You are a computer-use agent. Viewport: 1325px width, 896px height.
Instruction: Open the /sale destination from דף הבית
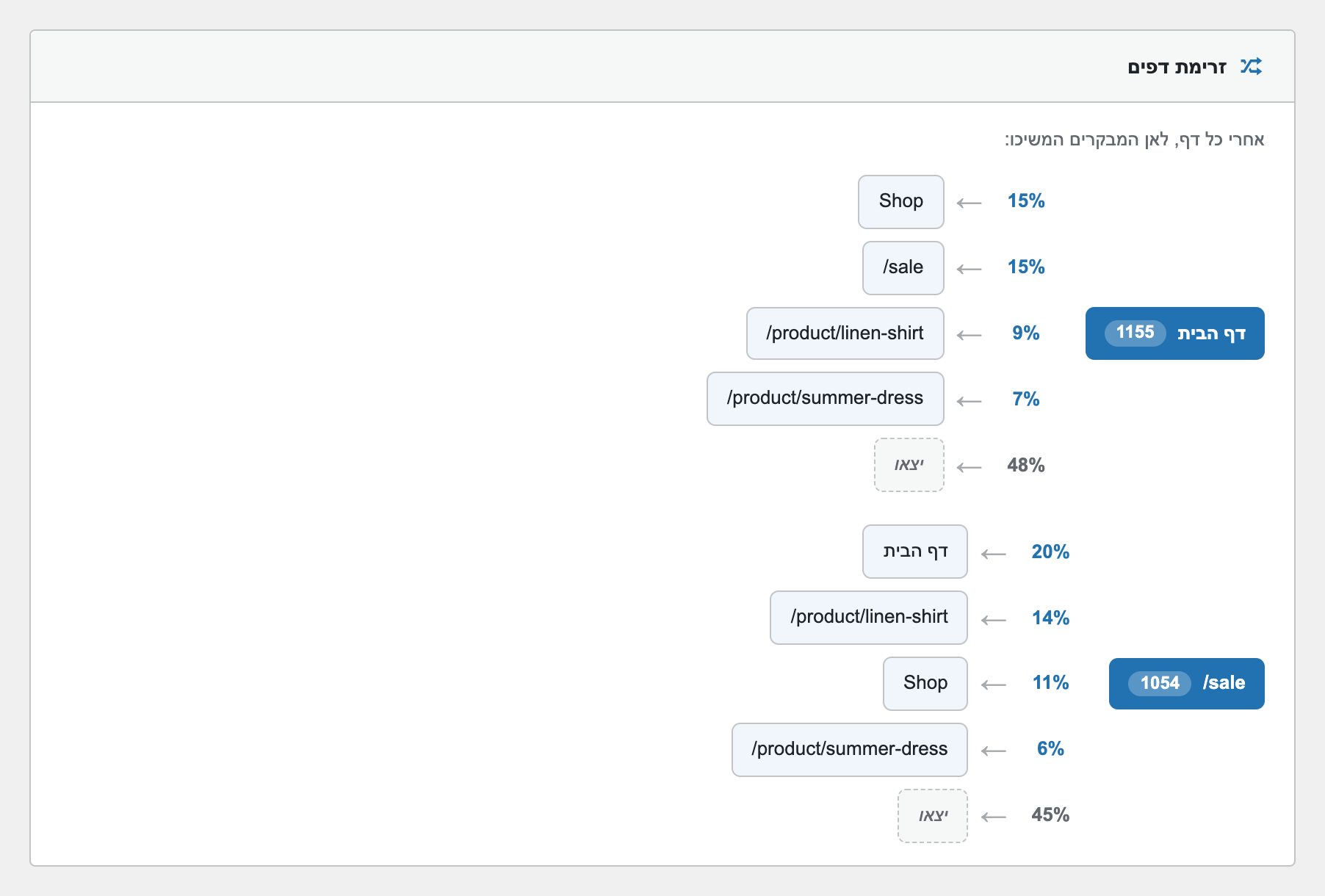click(903, 267)
